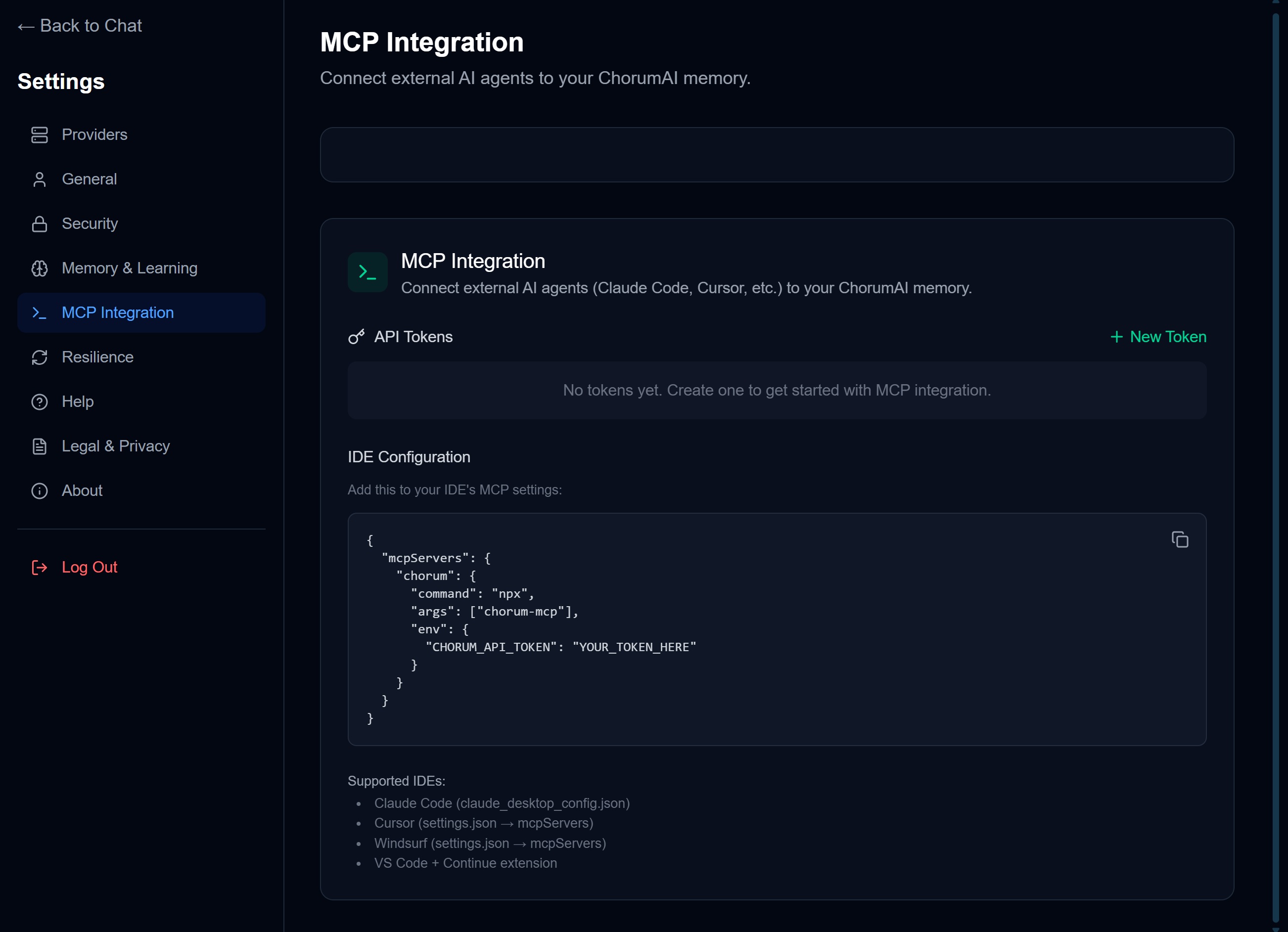Click the green terminal icon beside MCP Integration heading
The width and height of the screenshot is (1288, 932).
pos(368,272)
